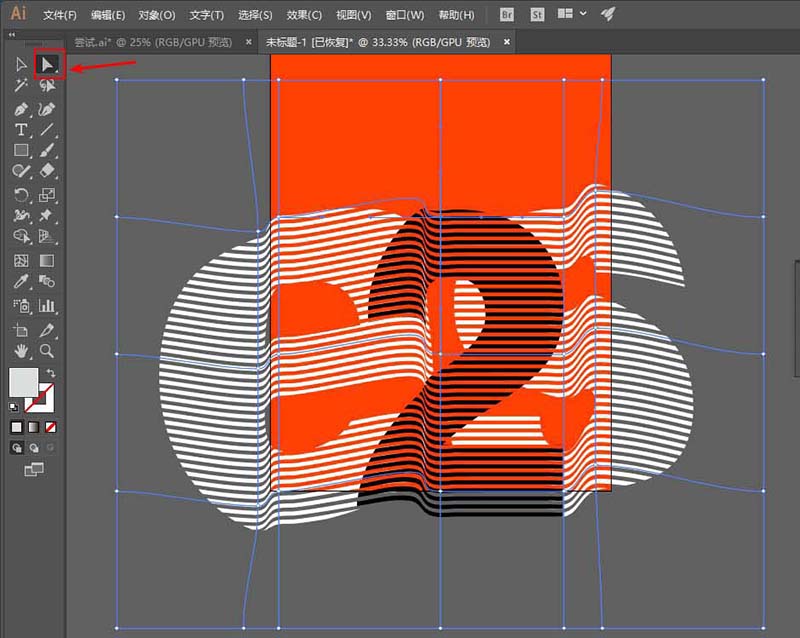This screenshot has height=638, width=800.
Task: Open the 视图(V) menu
Action: [354, 15]
